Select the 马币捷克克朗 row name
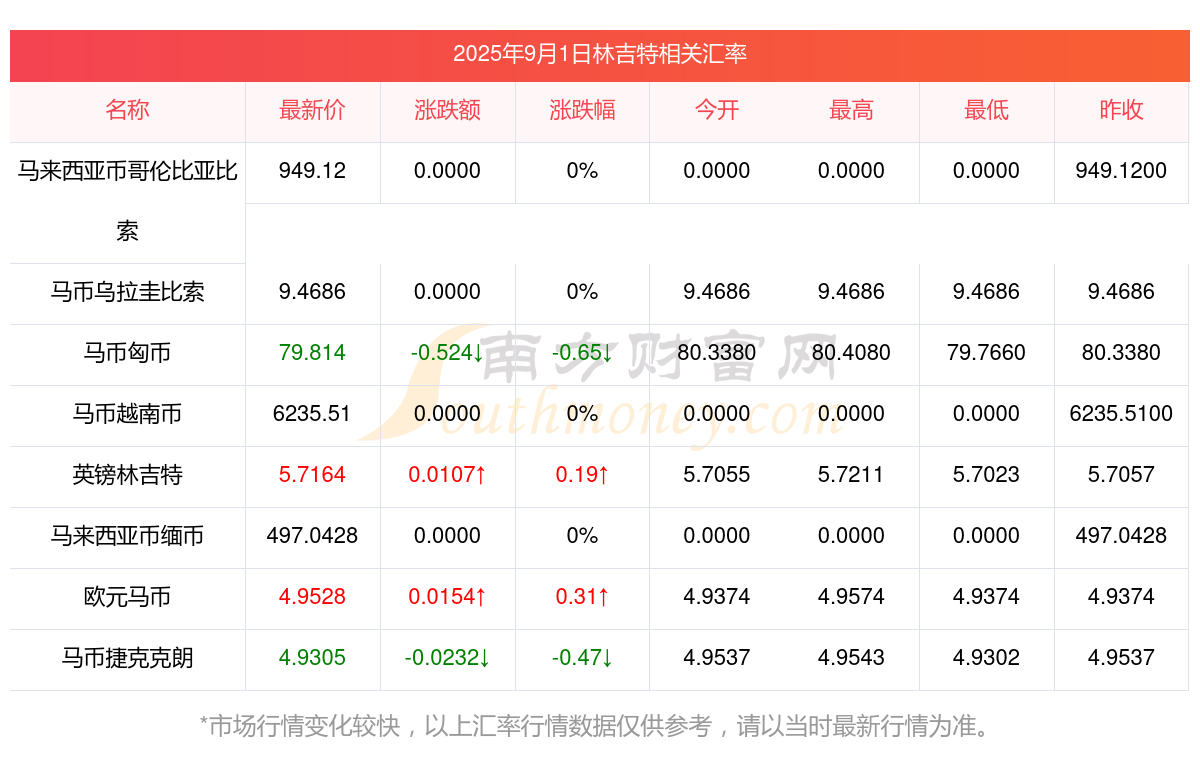This screenshot has width=1200, height=757. (x=127, y=658)
